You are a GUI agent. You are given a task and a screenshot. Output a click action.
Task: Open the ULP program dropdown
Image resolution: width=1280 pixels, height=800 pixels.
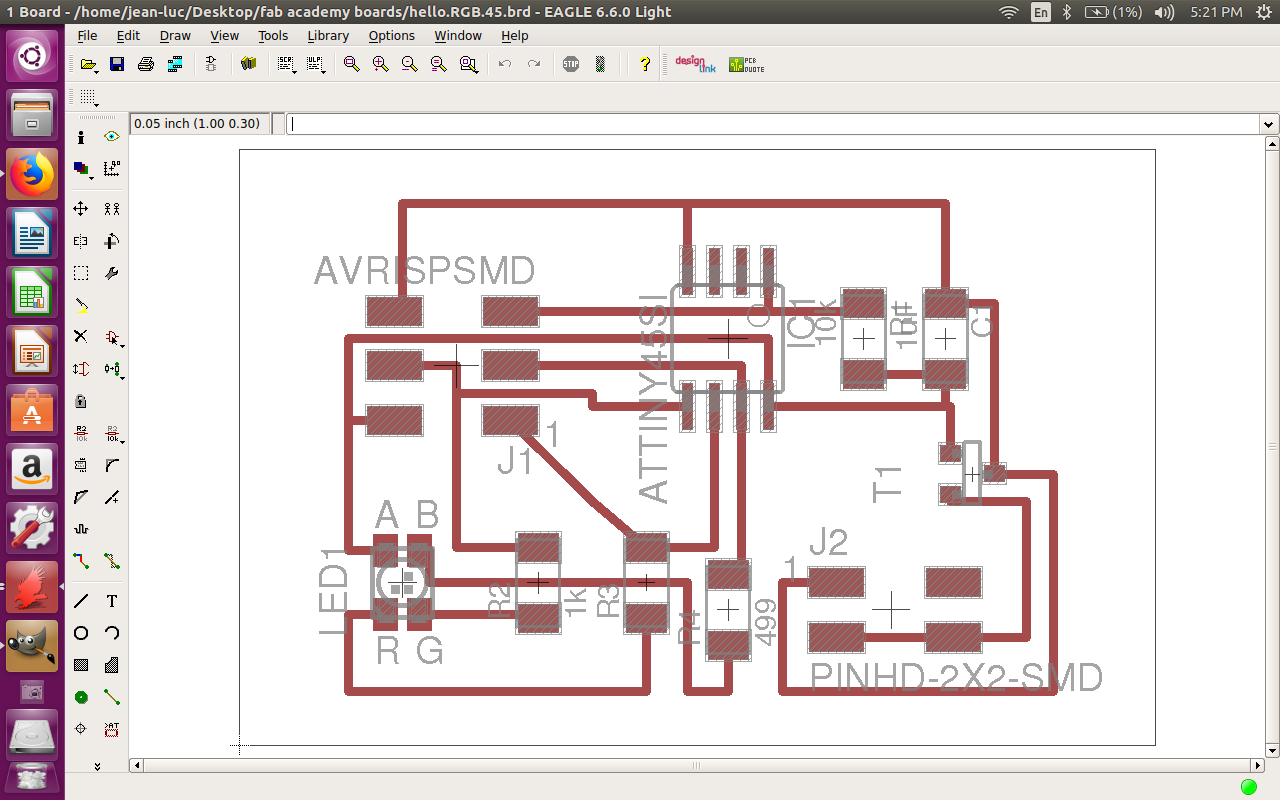316,64
